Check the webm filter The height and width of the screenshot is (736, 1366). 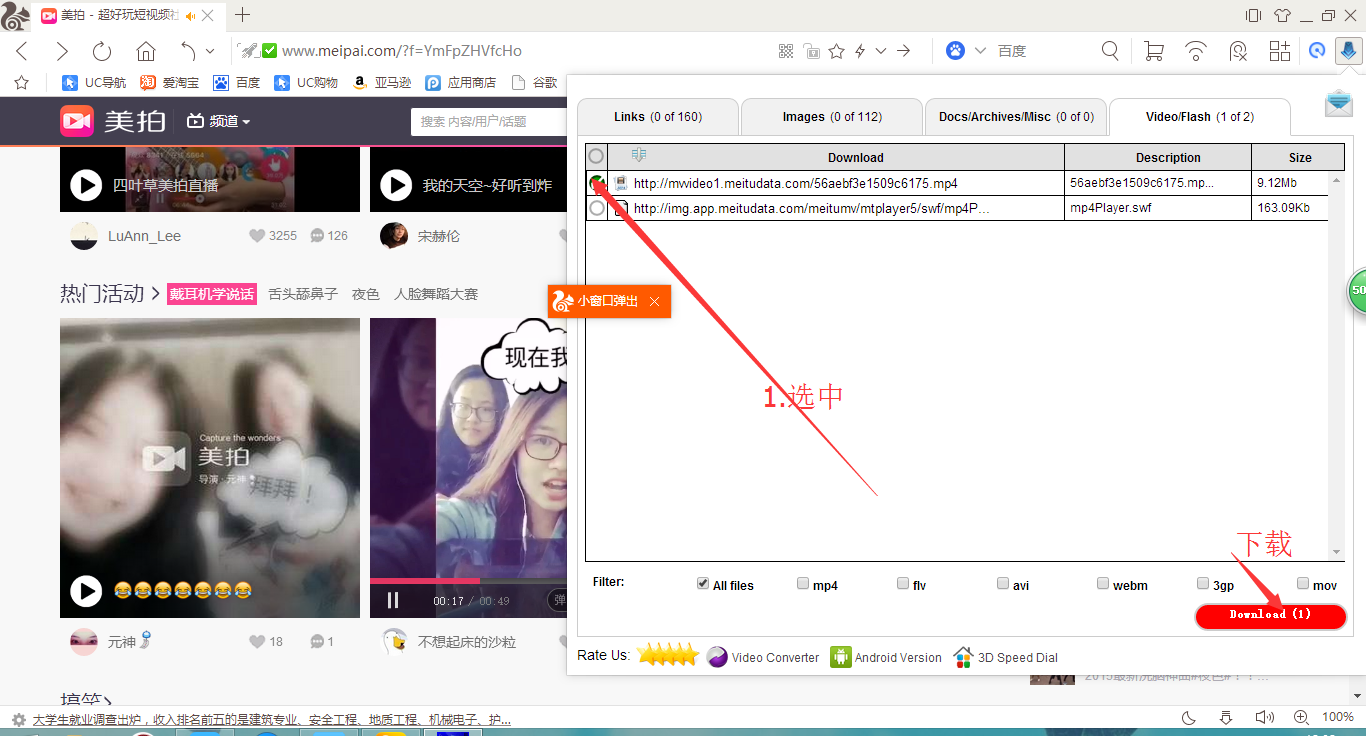click(x=1102, y=584)
